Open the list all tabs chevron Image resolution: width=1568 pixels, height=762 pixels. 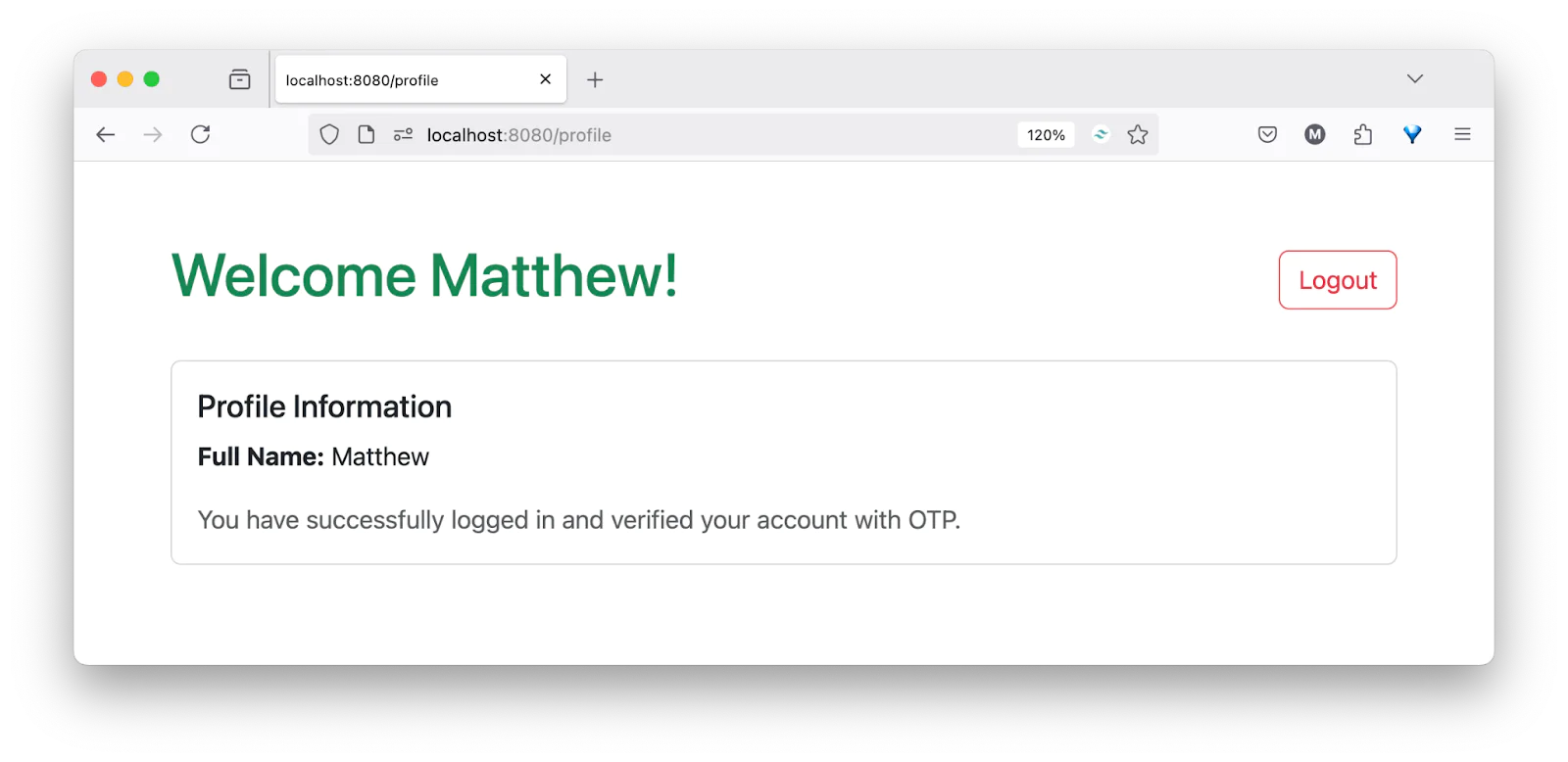tap(1414, 78)
